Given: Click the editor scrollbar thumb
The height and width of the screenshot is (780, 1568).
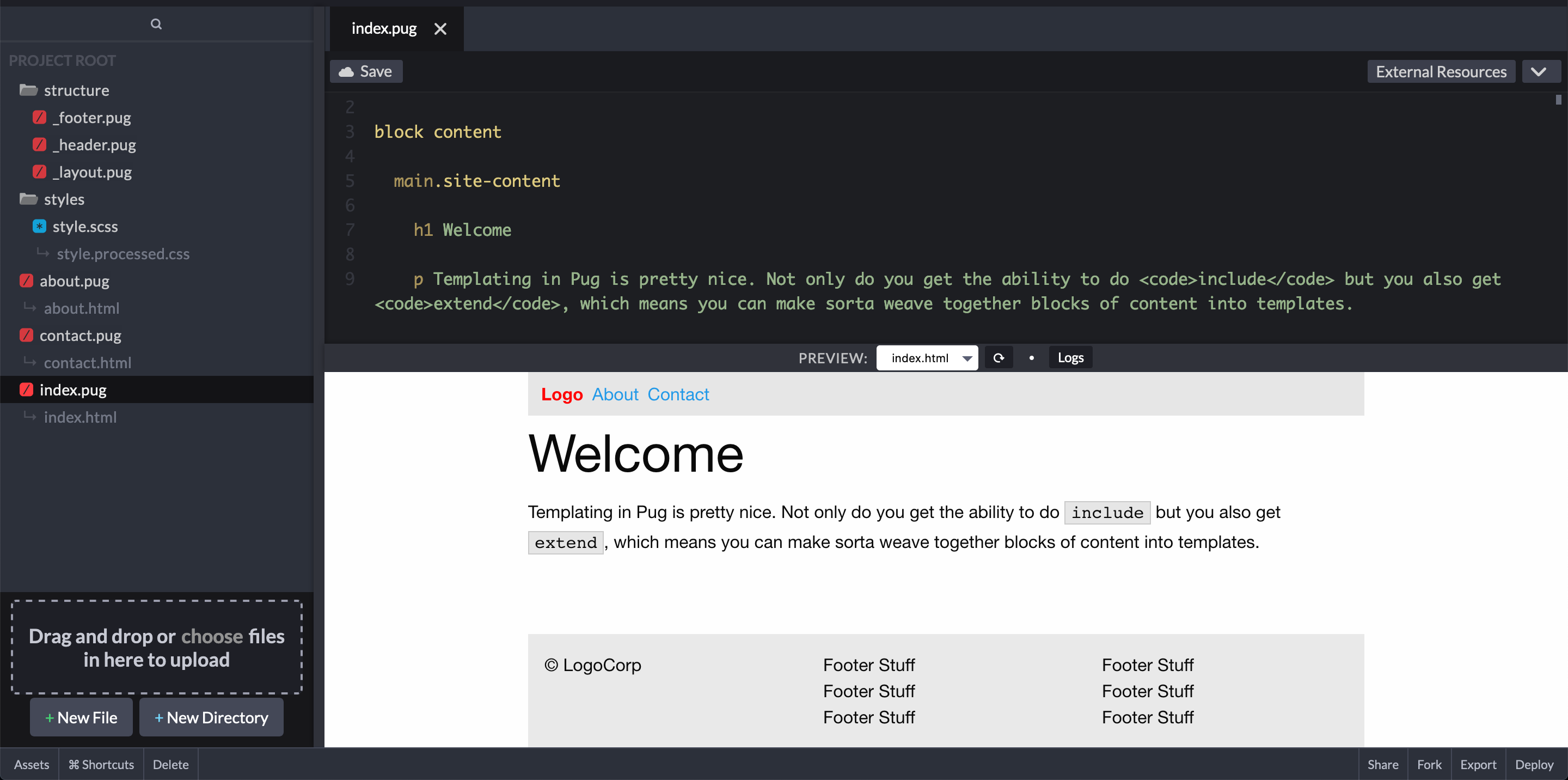Looking at the screenshot, I should tap(1558, 100).
